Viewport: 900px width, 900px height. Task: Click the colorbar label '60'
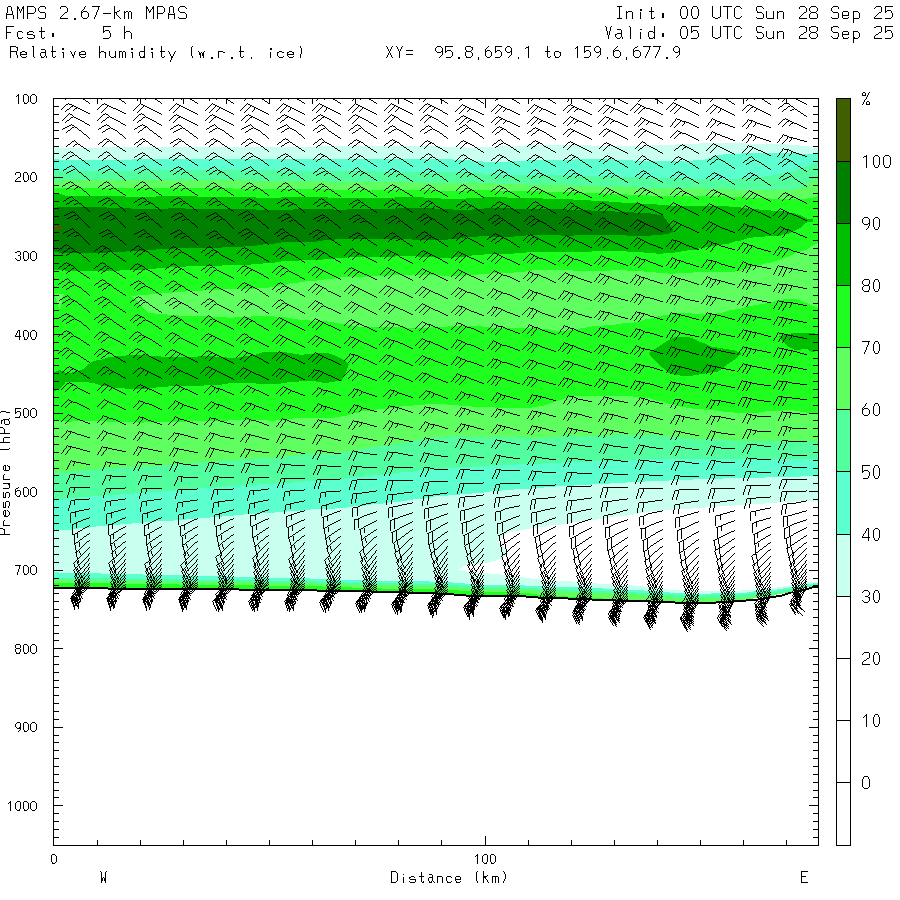871,410
